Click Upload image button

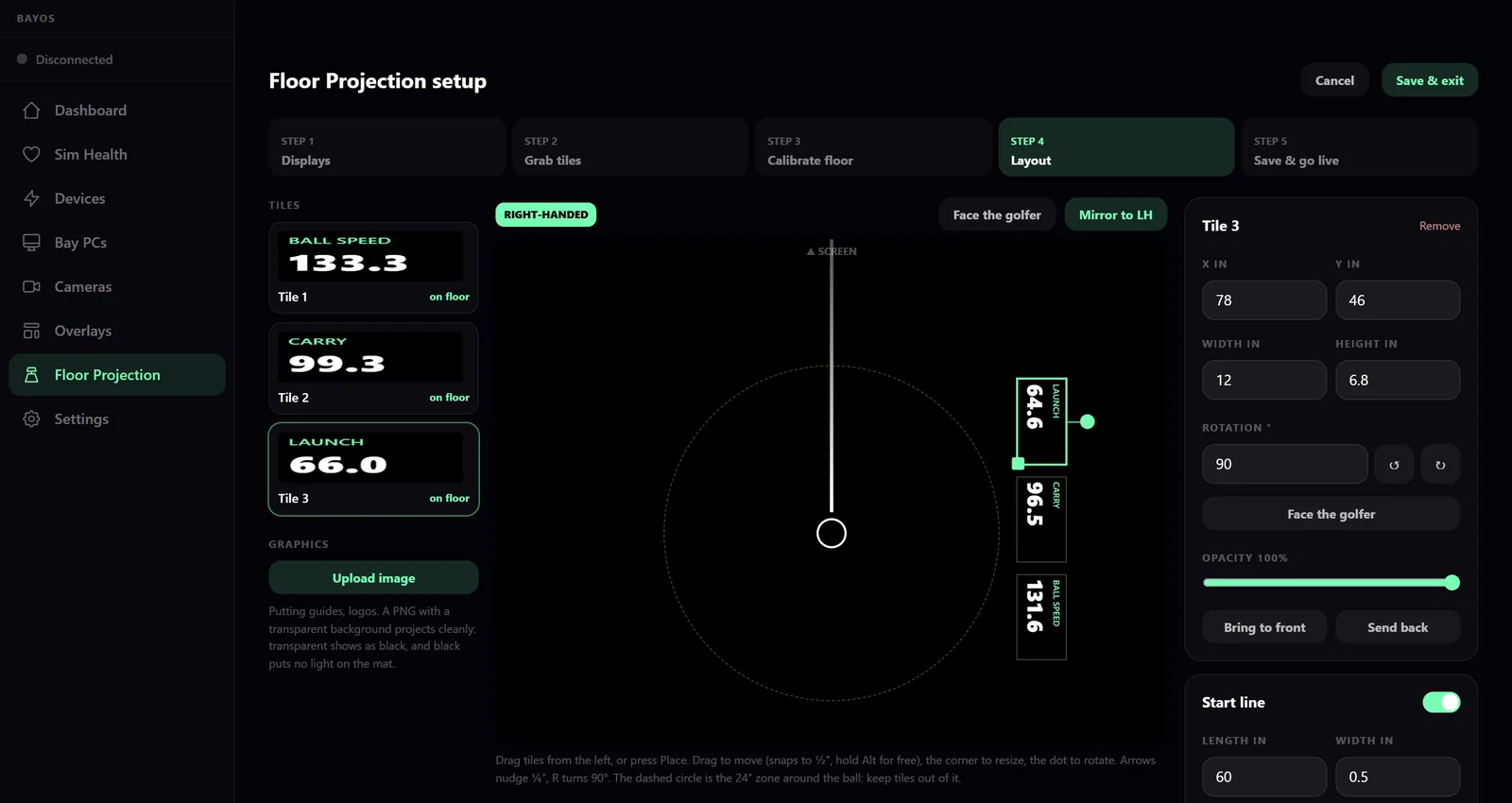373,578
